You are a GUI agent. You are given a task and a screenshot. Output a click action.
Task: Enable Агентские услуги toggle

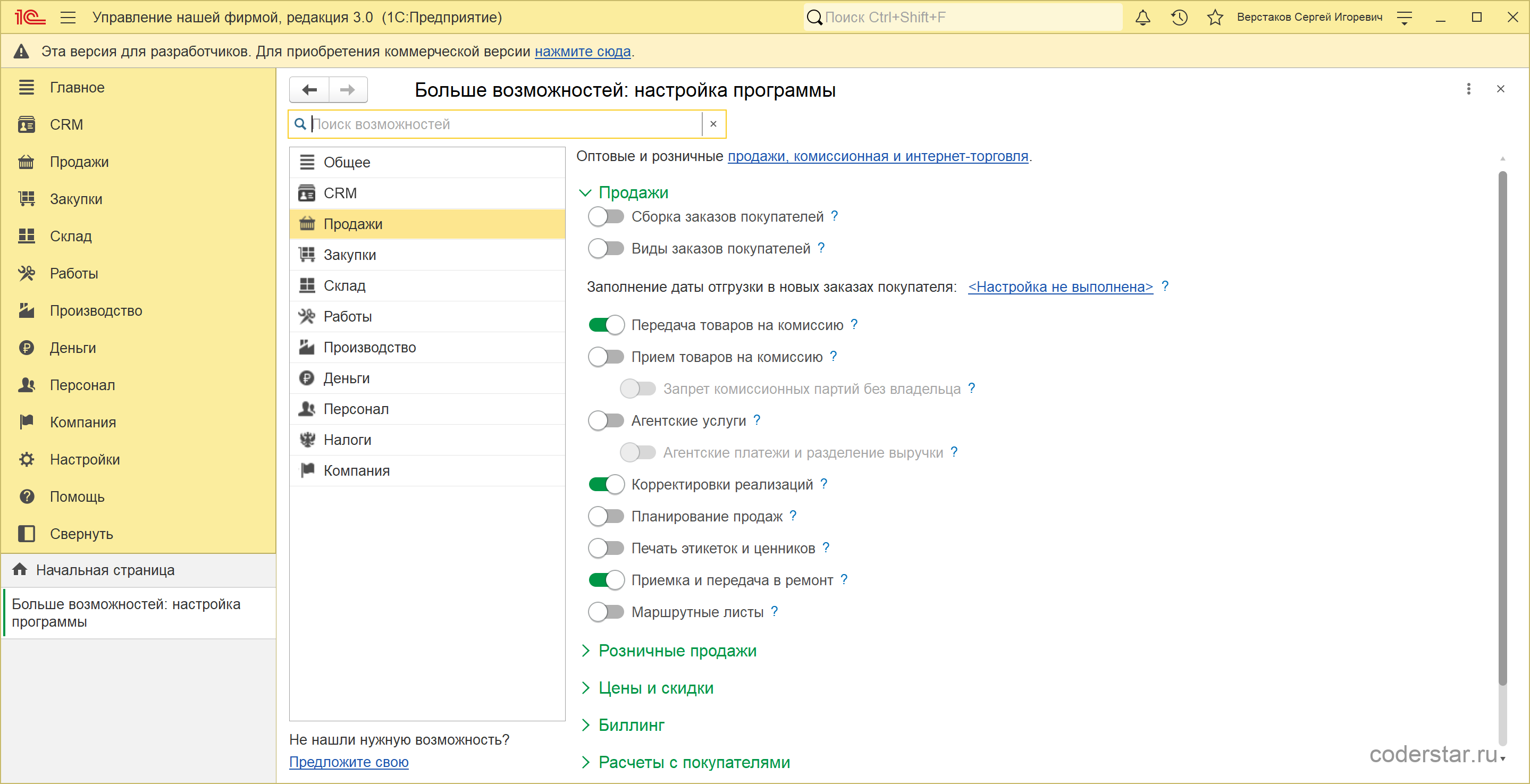pos(607,420)
